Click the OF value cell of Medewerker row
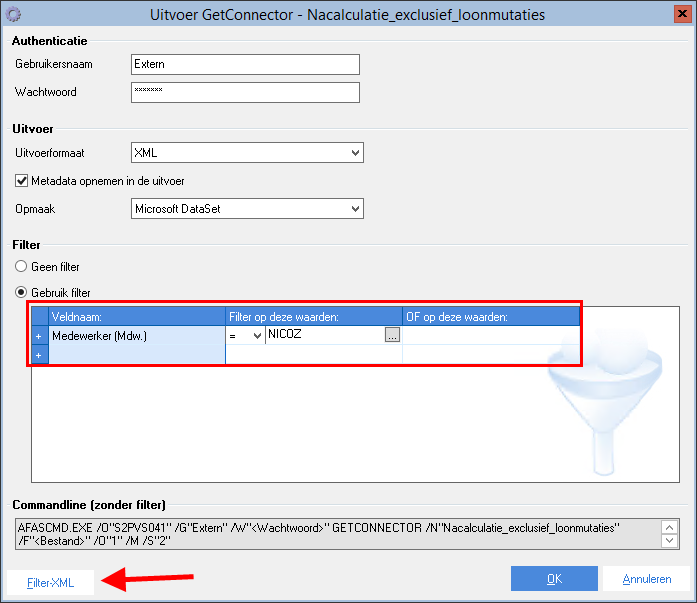This screenshot has width=697, height=603. point(491,336)
